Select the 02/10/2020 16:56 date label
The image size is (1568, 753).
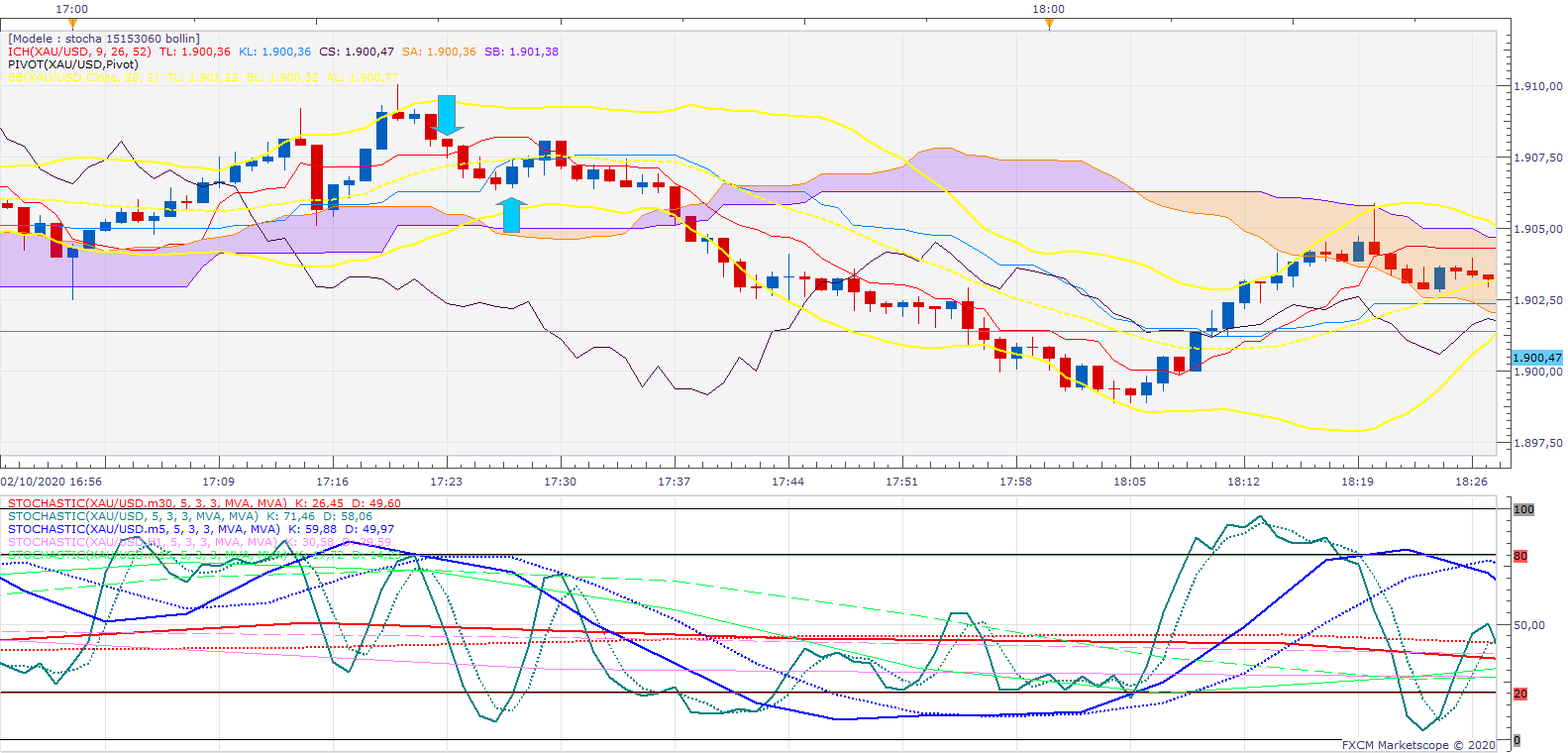pos(52,482)
